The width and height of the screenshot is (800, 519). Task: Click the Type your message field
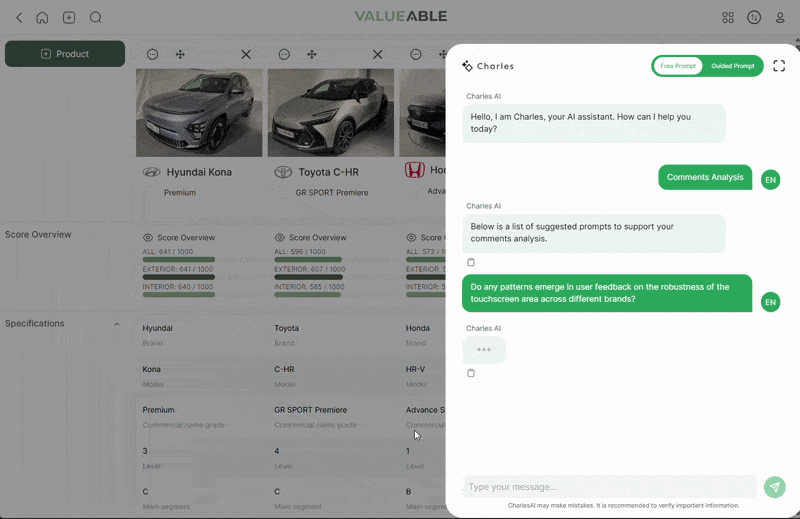(x=610, y=487)
